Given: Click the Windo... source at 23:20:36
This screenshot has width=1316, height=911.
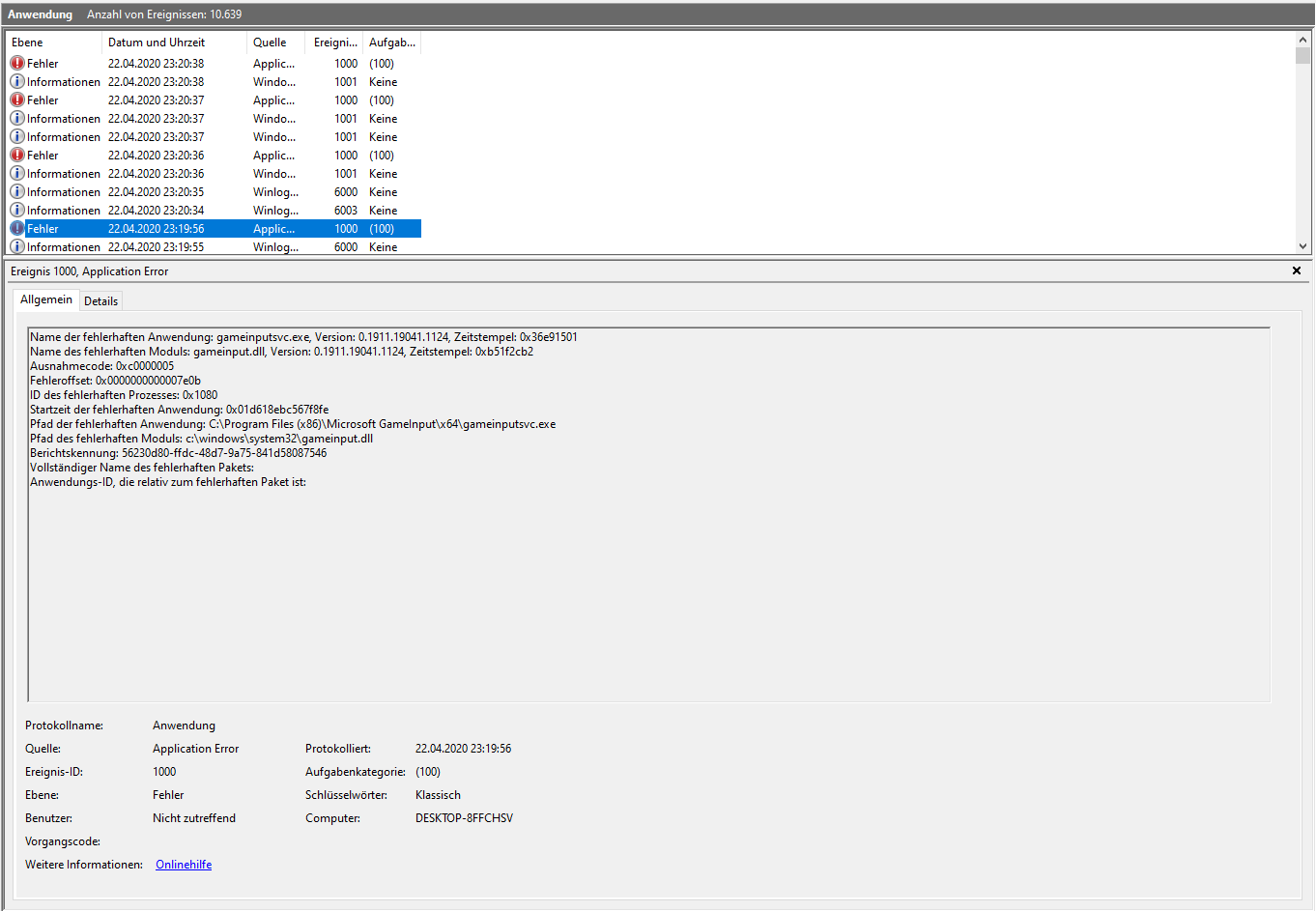Looking at the screenshot, I should (274, 174).
